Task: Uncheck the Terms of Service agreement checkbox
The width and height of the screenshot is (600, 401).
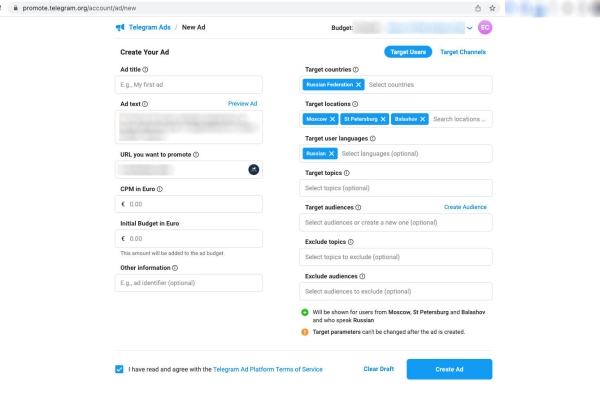Action: pyautogui.click(x=119, y=369)
